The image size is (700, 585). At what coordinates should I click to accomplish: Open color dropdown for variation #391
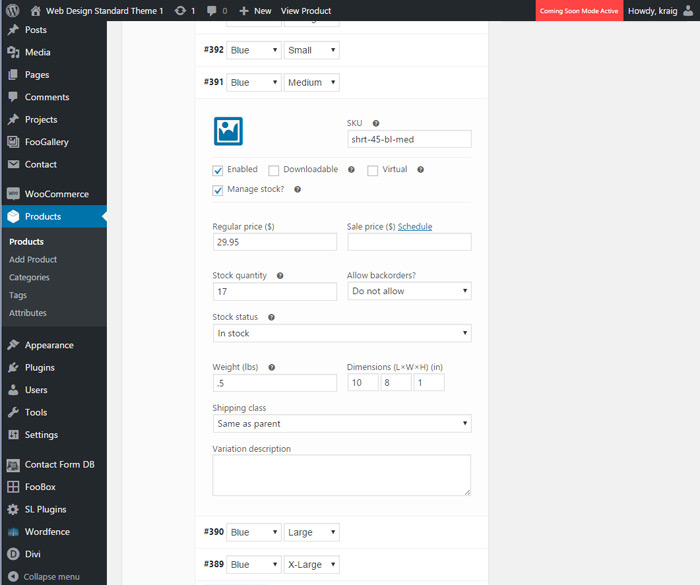click(x=254, y=82)
